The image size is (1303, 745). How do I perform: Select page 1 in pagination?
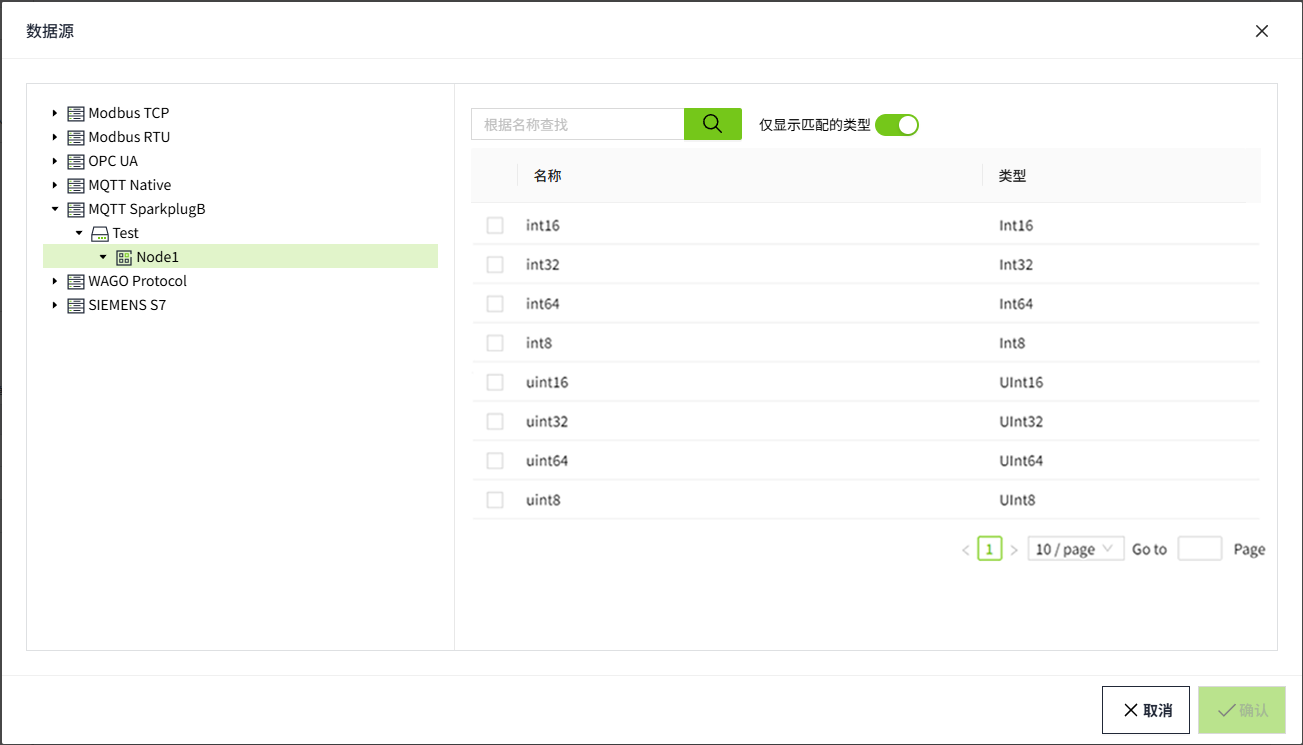coord(989,549)
